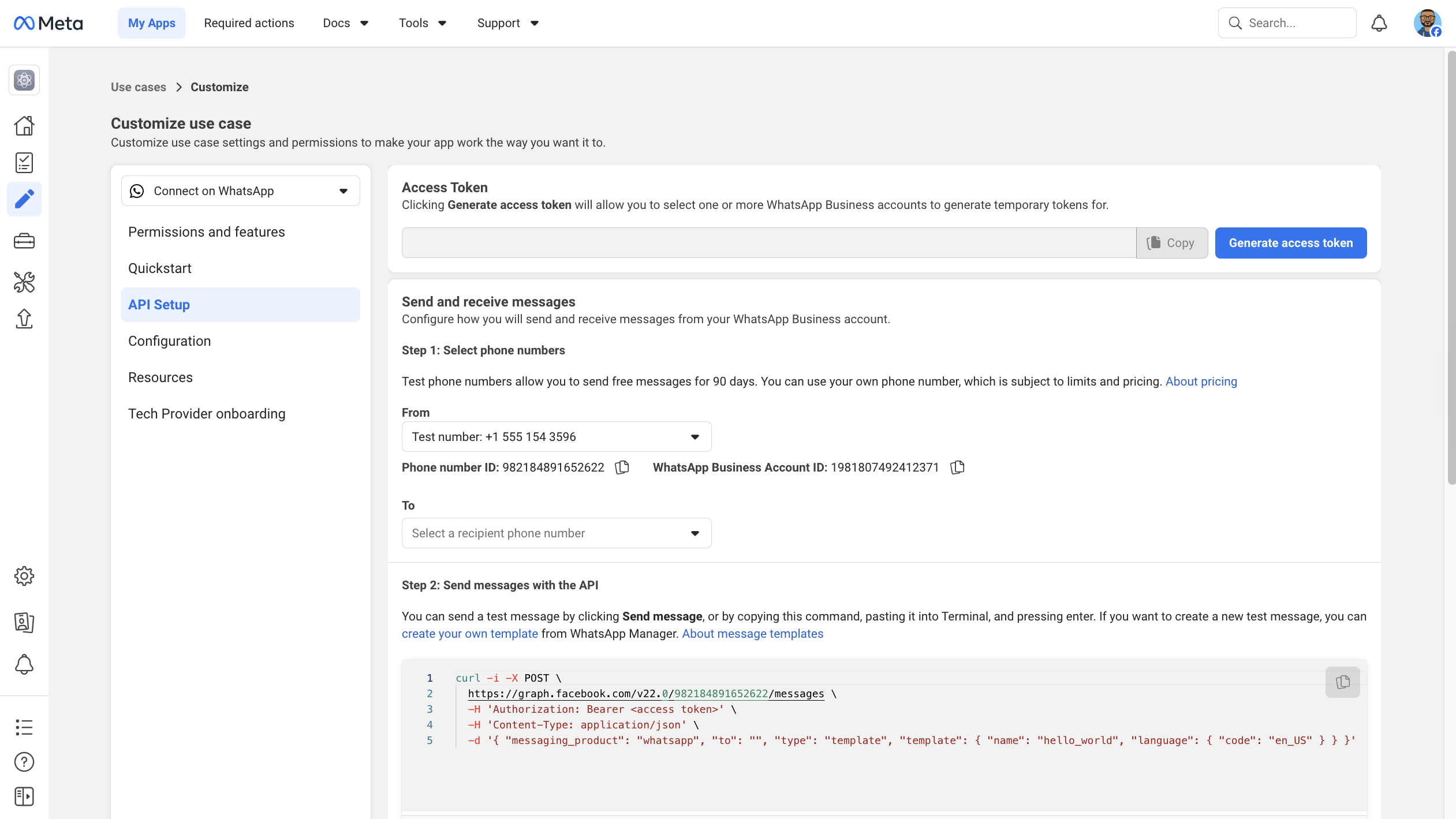Click the gear App settings sidebar icon
The height and width of the screenshot is (819, 1456).
pyautogui.click(x=24, y=575)
